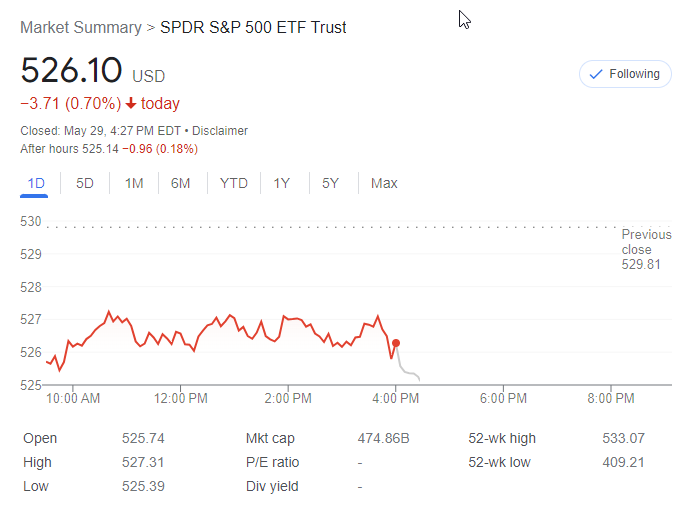Click the SPDR S&P 500 ETF Trust title

click(253, 28)
